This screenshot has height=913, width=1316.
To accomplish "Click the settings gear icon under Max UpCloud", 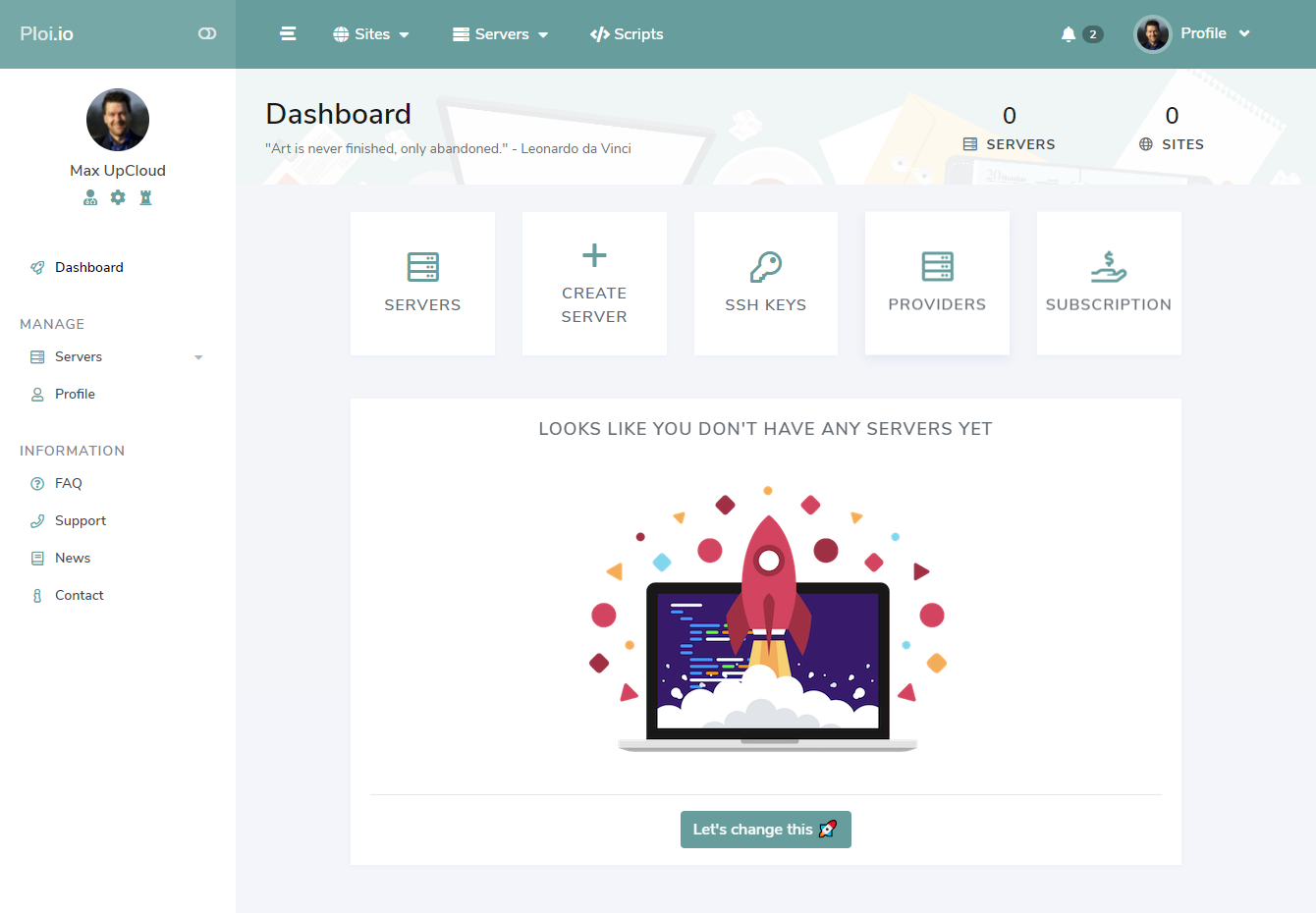I will 118,197.
